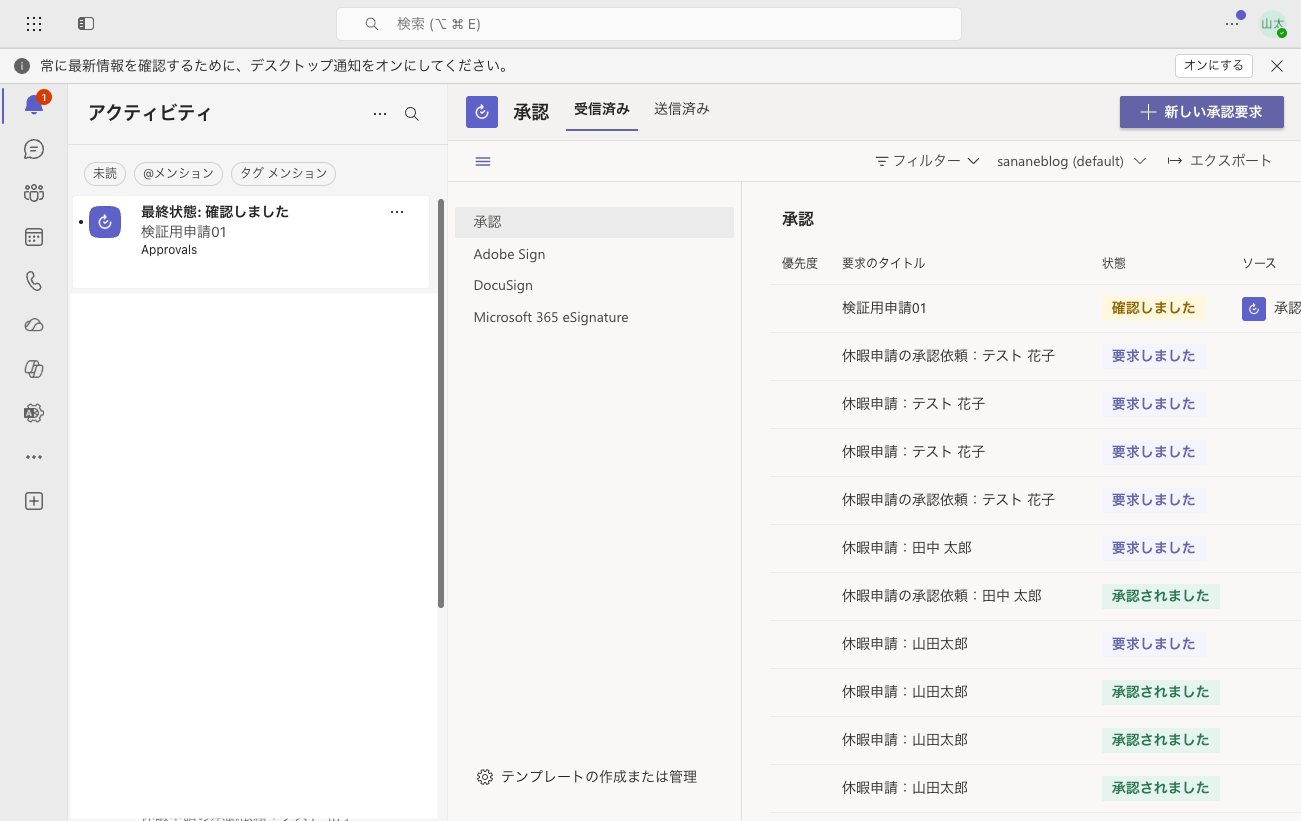Open settings and more ellipsis at top right
Viewport: 1301px width, 821px height.
[x=1232, y=23]
